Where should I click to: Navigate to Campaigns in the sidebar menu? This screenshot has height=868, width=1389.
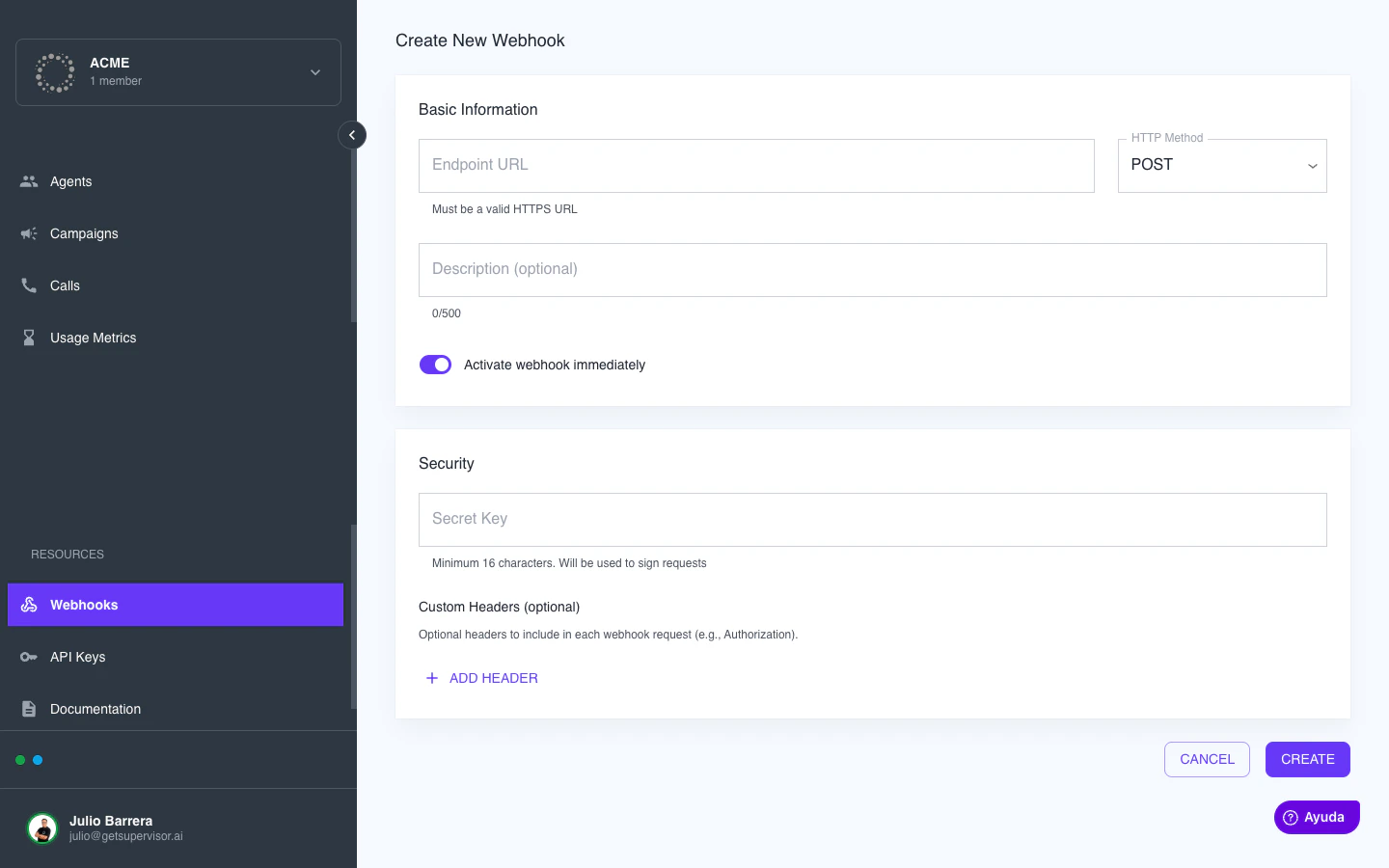tap(84, 233)
